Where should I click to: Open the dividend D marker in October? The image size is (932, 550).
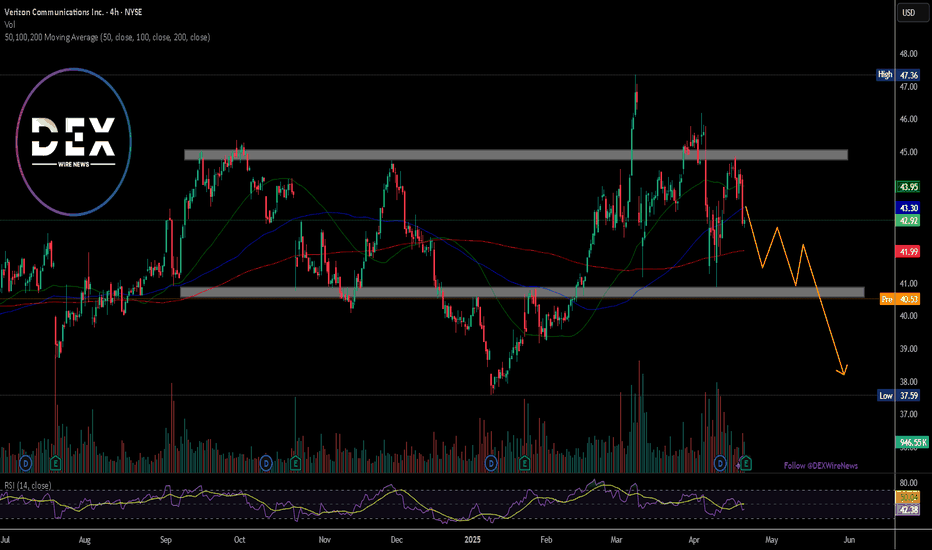coord(266,463)
